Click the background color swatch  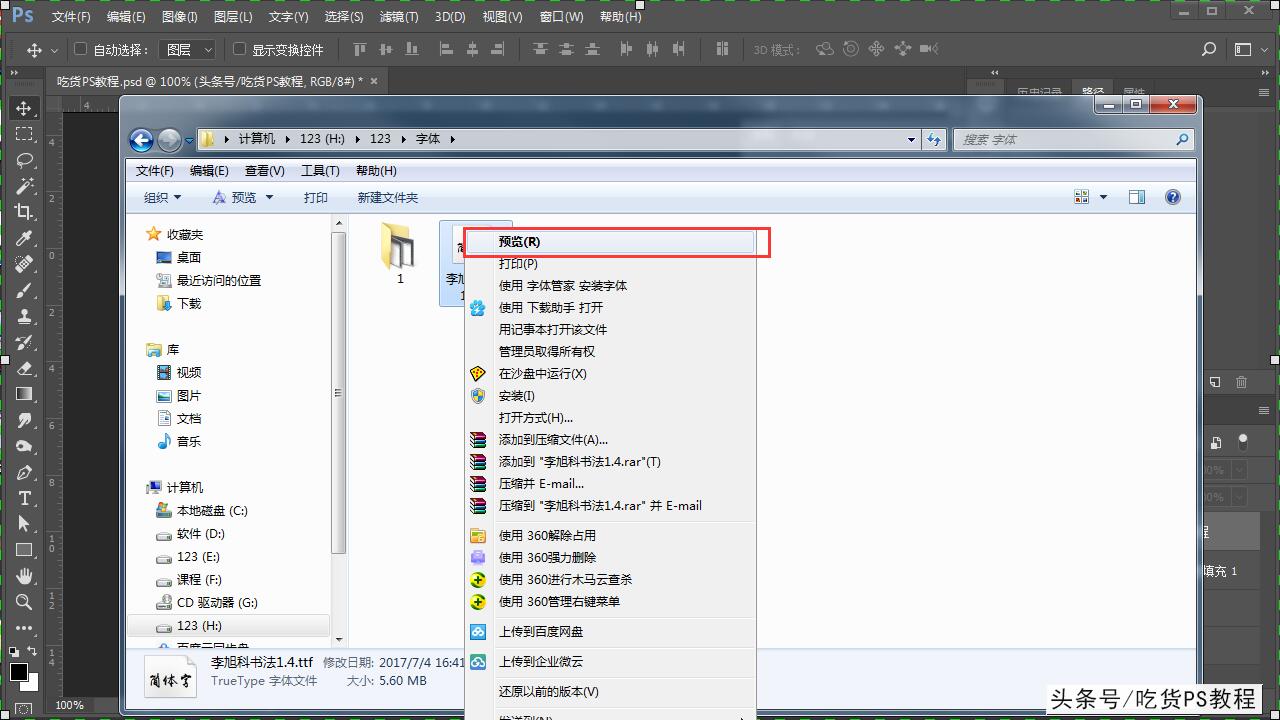[32, 684]
